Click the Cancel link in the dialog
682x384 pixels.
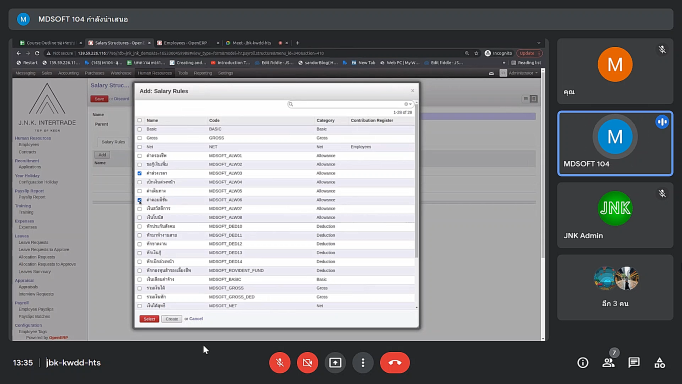(x=196, y=319)
